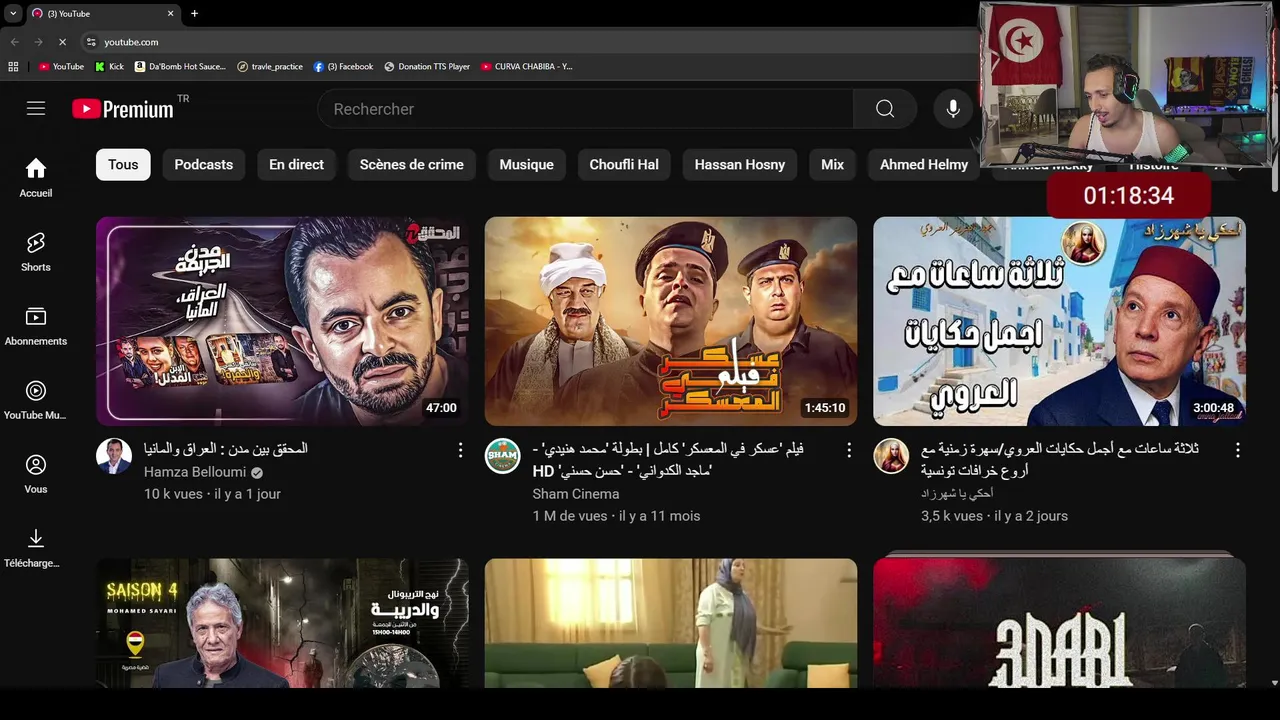The width and height of the screenshot is (1280, 720).
Task: Click the browser forward arrow
Action: (38, 42)
